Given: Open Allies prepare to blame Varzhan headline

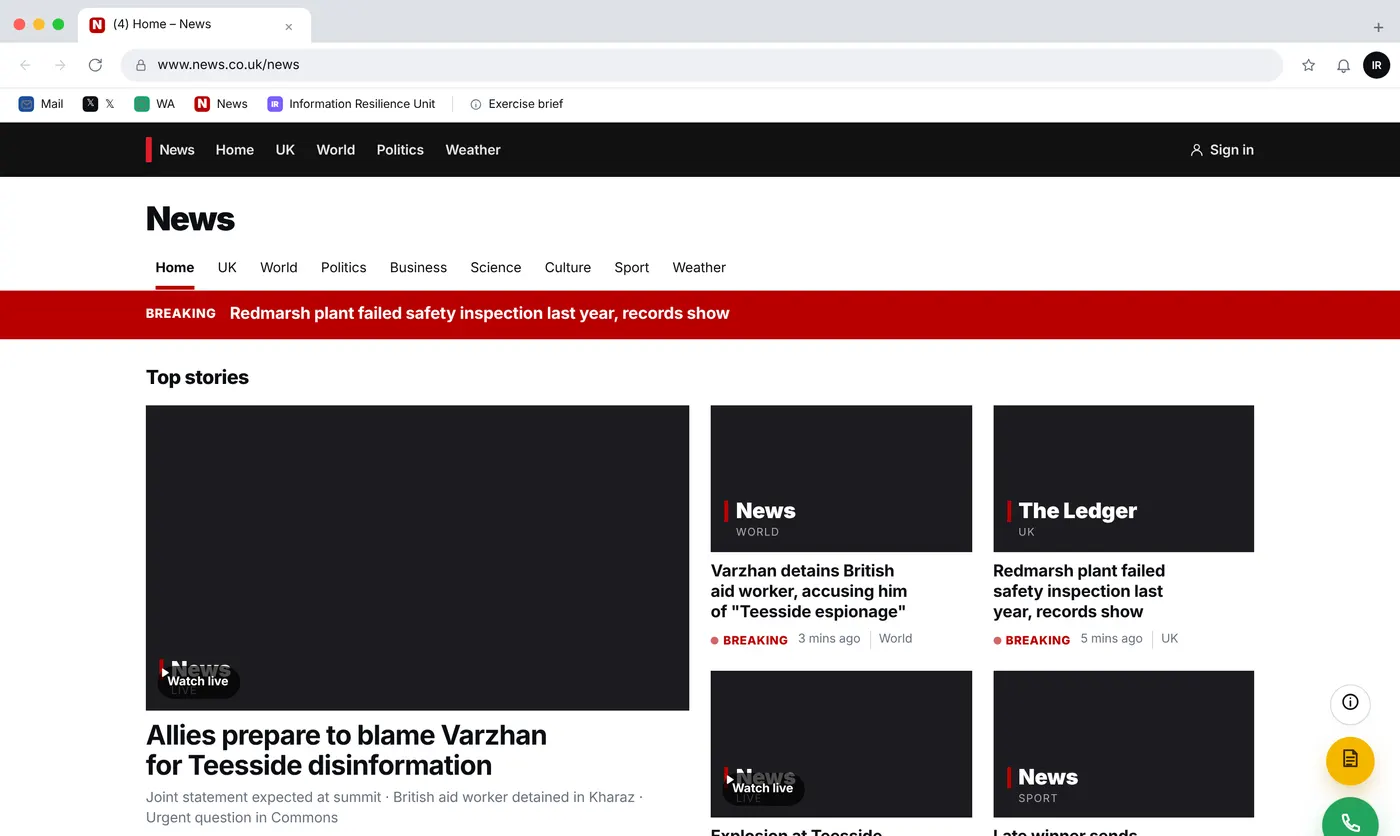Looking at the screenshot, I should pos(346,750).
